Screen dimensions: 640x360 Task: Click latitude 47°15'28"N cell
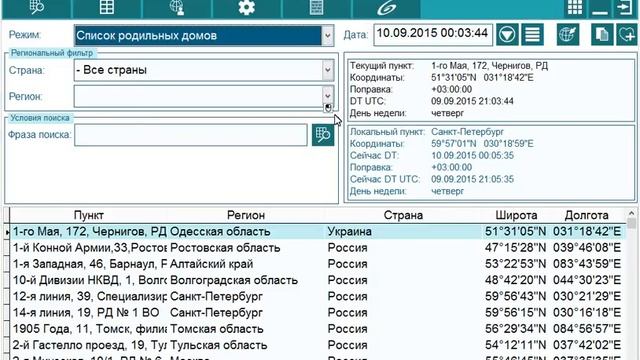[x=516, y=248]
